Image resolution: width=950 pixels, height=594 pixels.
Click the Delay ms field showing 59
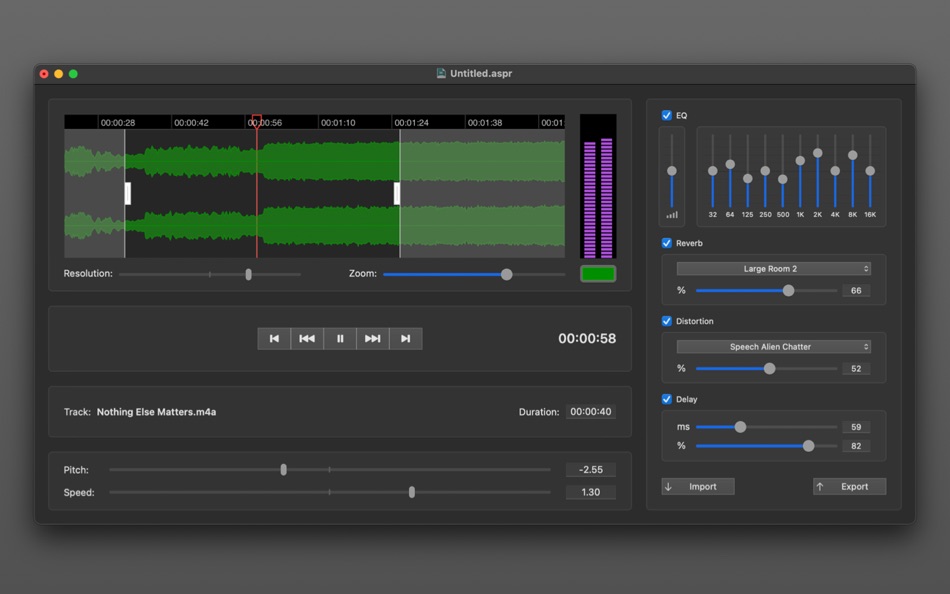(x=856, y=427)
